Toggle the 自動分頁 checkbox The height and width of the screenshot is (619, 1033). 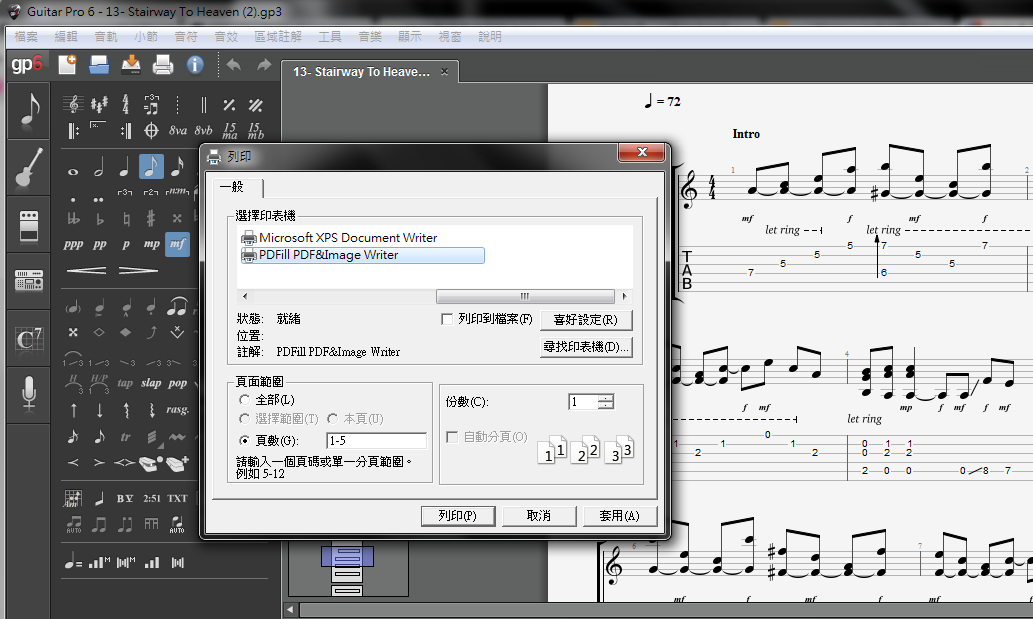(x=452, y=437)
